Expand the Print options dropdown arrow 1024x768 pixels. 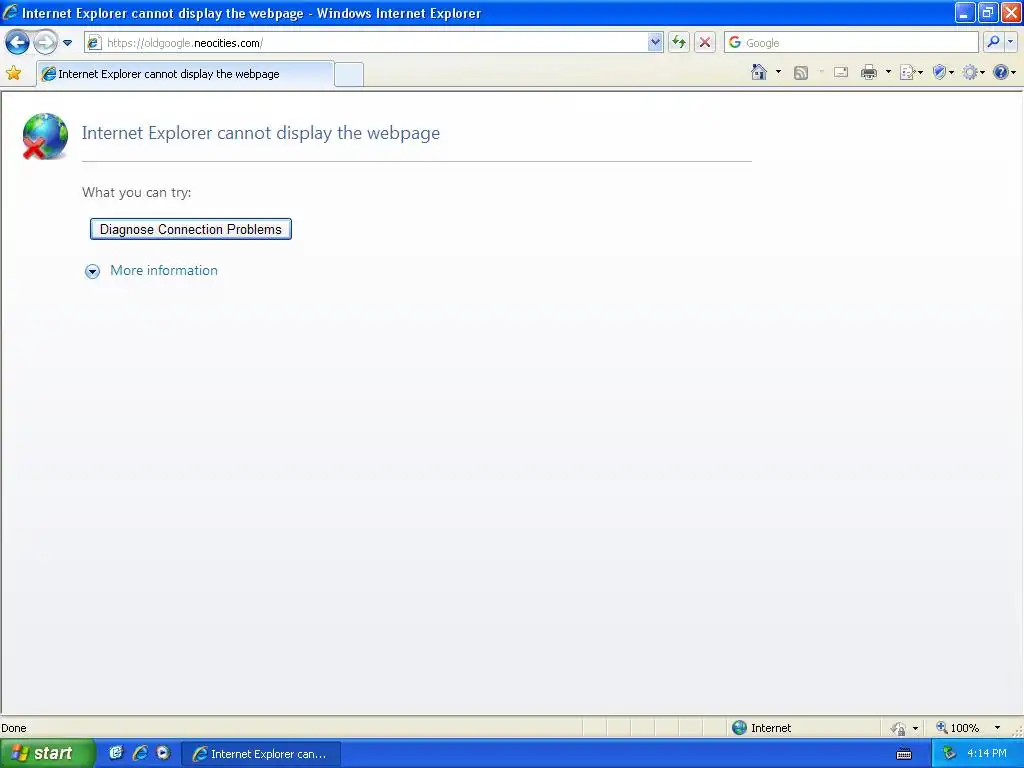pos(888,72)
